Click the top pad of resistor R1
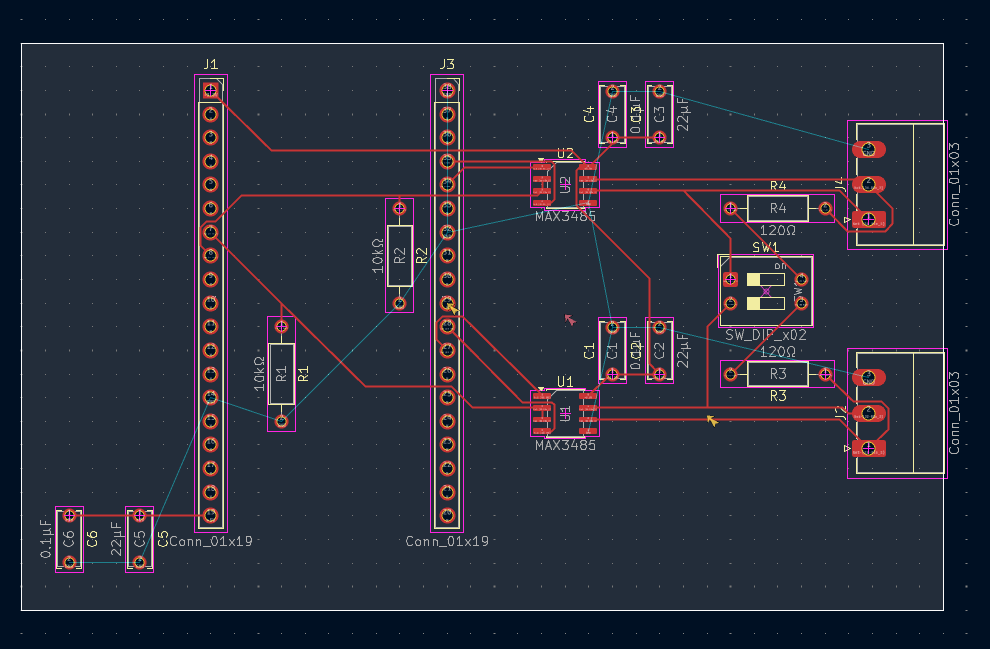Screen dimensions: 990x649 282,326
